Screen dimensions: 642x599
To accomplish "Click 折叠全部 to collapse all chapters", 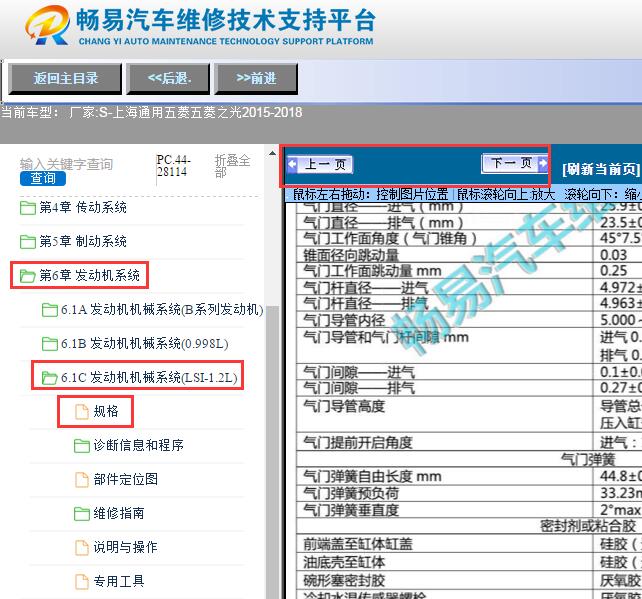I will [x=232, y=165].
